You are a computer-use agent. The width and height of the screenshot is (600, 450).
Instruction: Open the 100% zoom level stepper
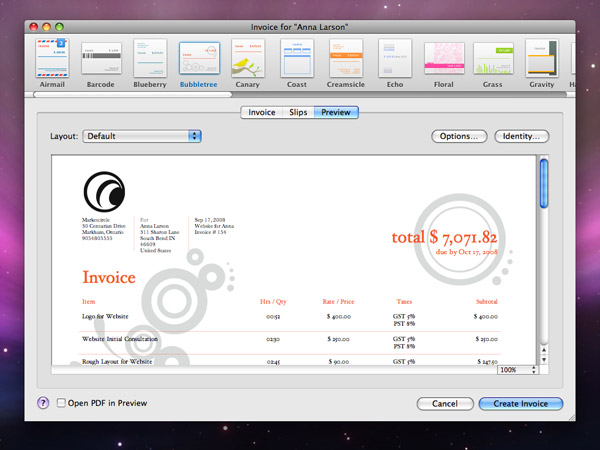point(518,370)
